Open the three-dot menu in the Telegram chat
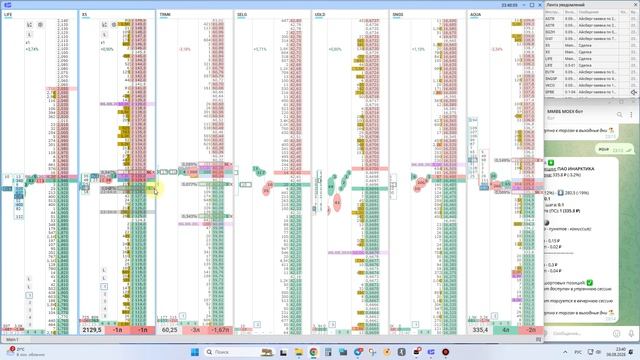This screenshot has width=640, height=360. click(x=631, y=115)
